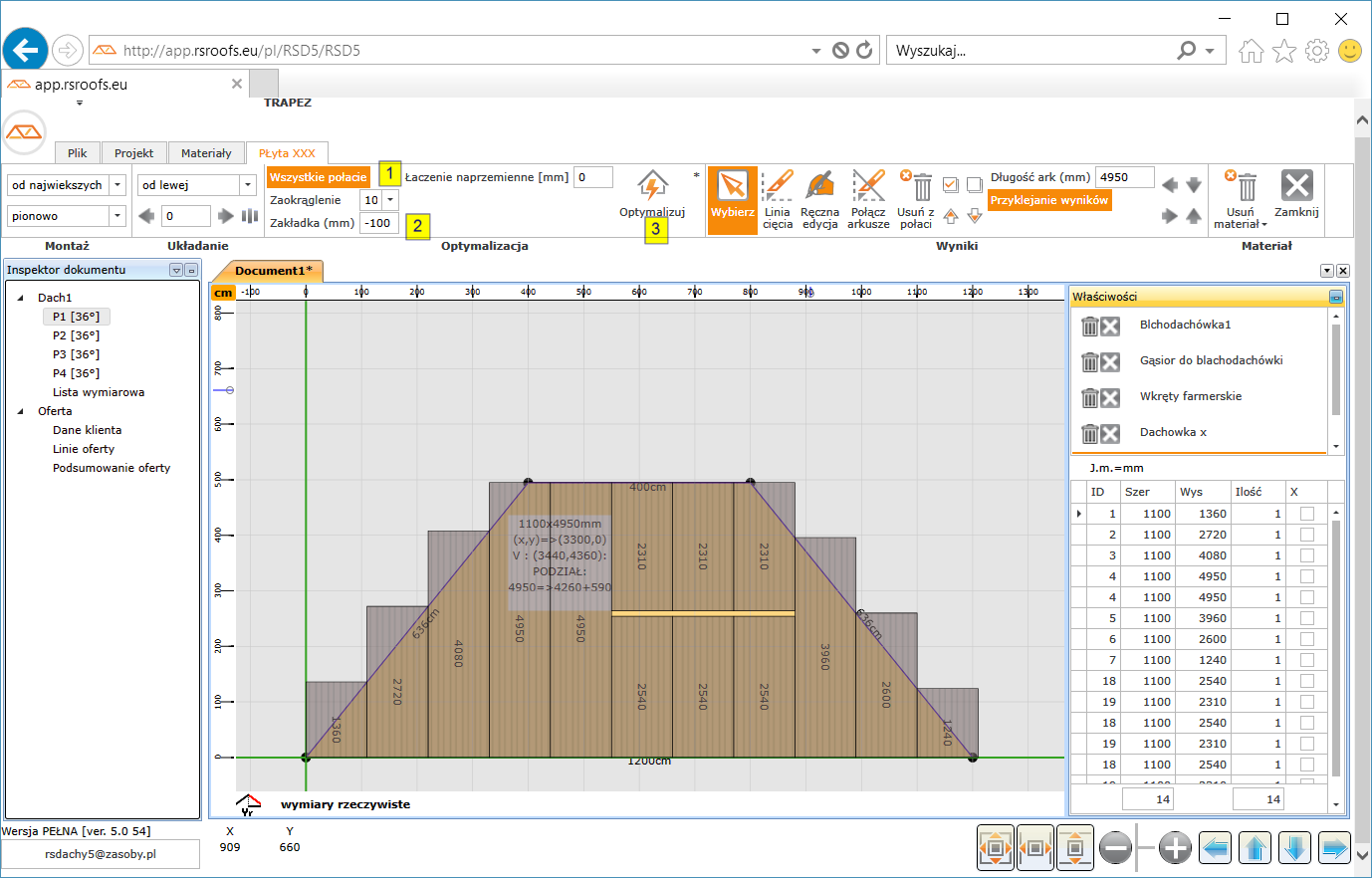This screenshot has width=1372, height=878.
Task: Expand the 'od lewej' dropdown
Action: click(248, 185)
